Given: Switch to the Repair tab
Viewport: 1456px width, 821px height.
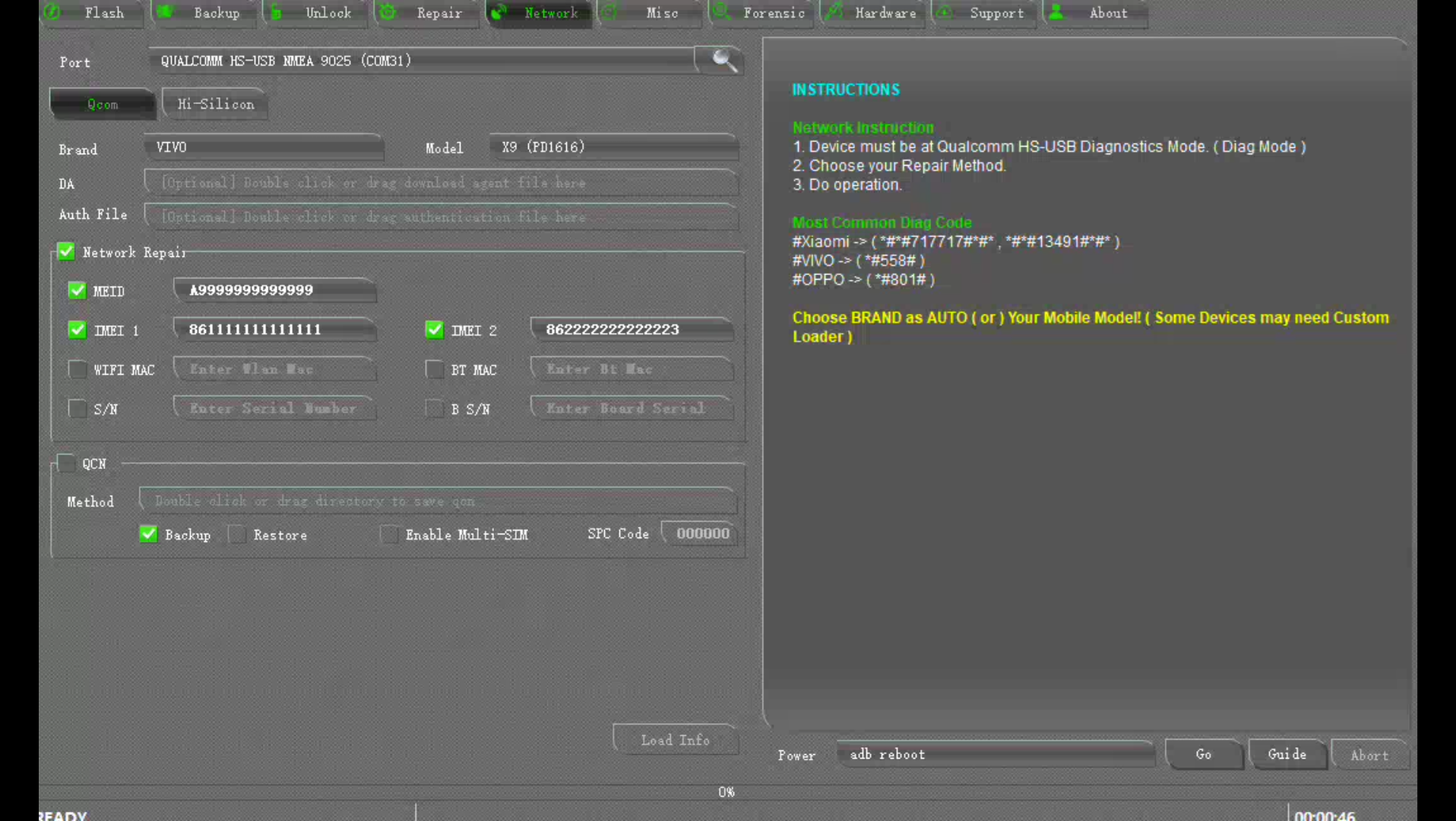Looking at the screenshot, I should (428, 13).
